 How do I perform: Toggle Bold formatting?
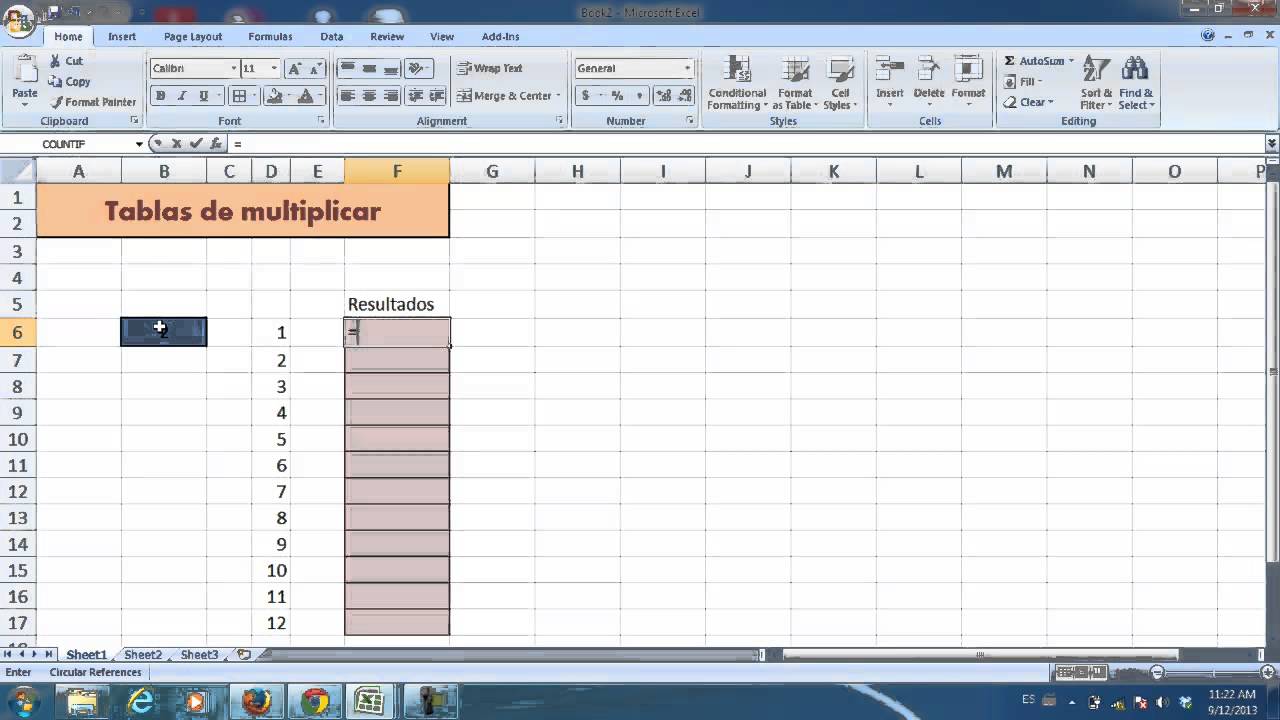160,96
